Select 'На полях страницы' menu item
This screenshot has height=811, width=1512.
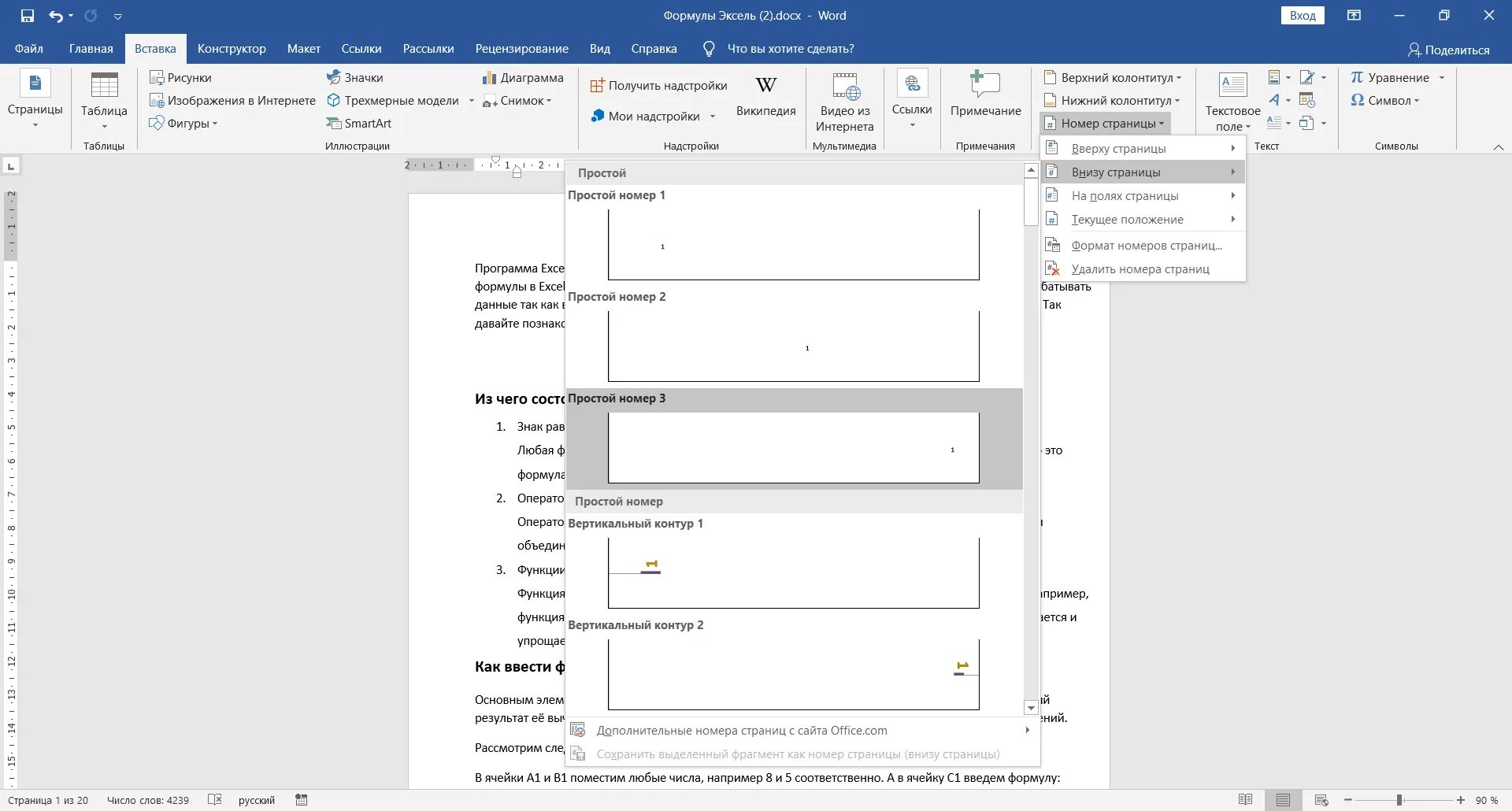(1143, 195)
